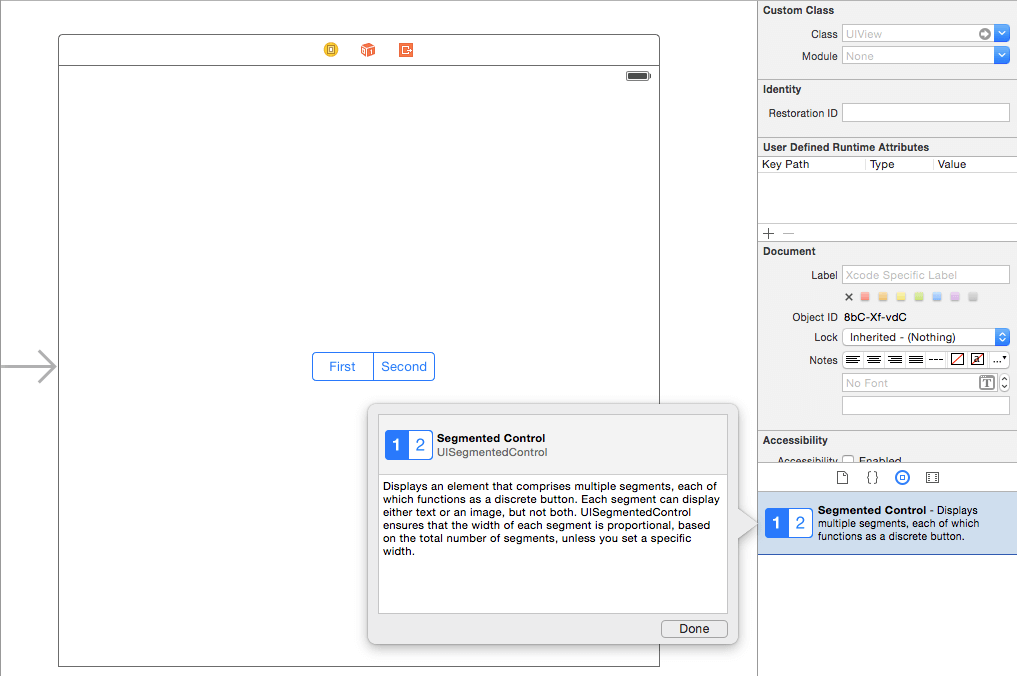This screenshot has width=1017, height=676.
Task: Click the UISegmentedControl subtitle text
Action: point(492,452)
